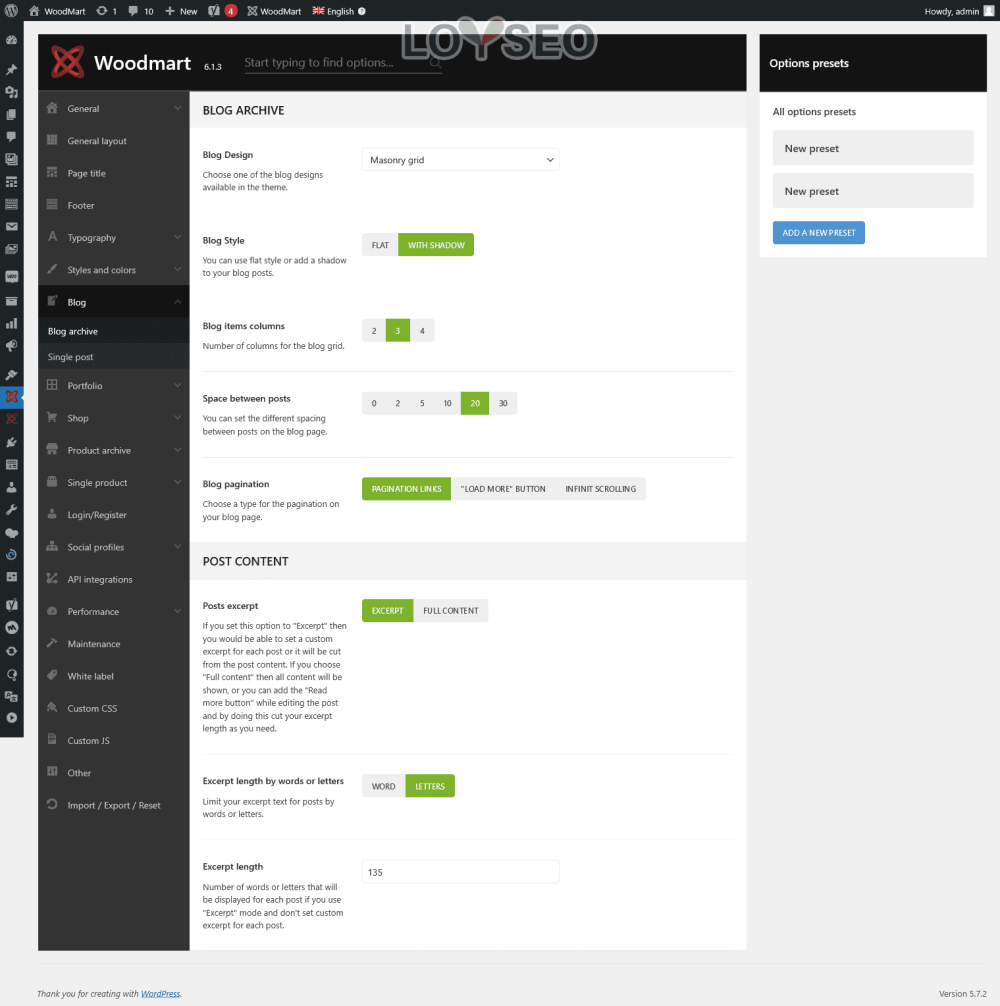Screen dimensions: 1000x1006
Task: Expand the Shop section
Action: pyautogui.click(x=114, y=418)
